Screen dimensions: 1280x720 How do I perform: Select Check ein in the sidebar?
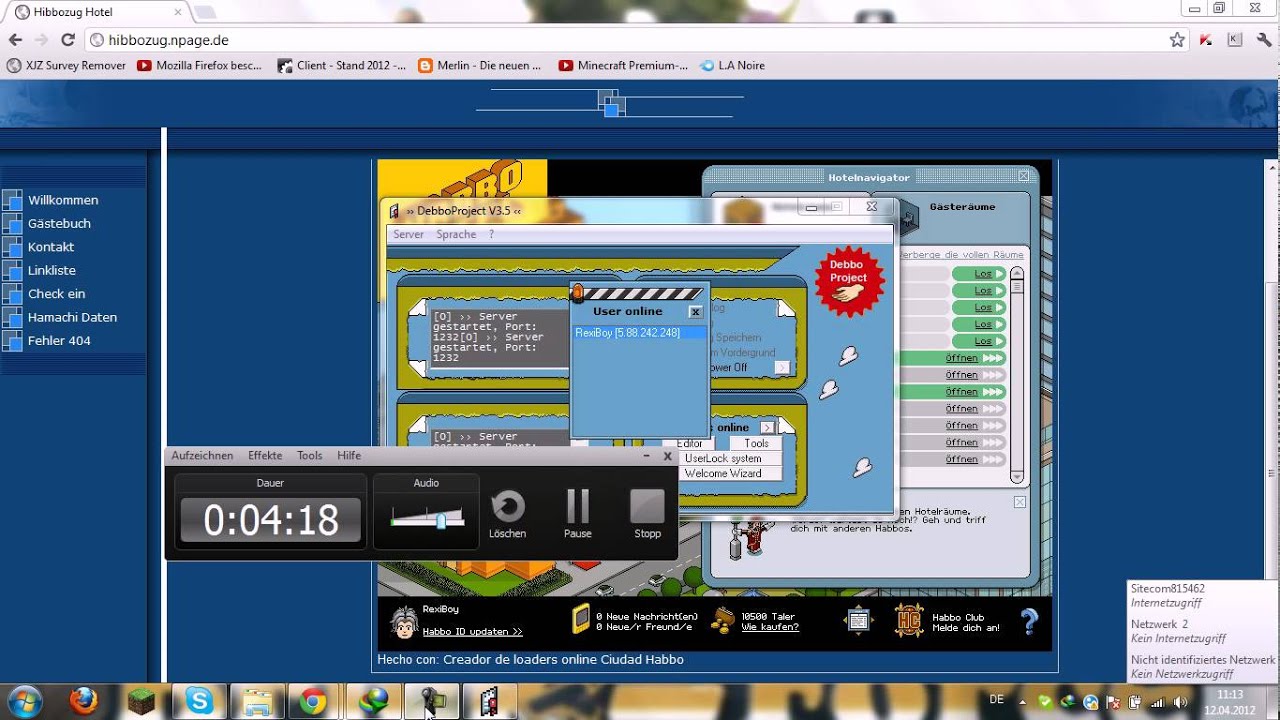pos(56,294)
